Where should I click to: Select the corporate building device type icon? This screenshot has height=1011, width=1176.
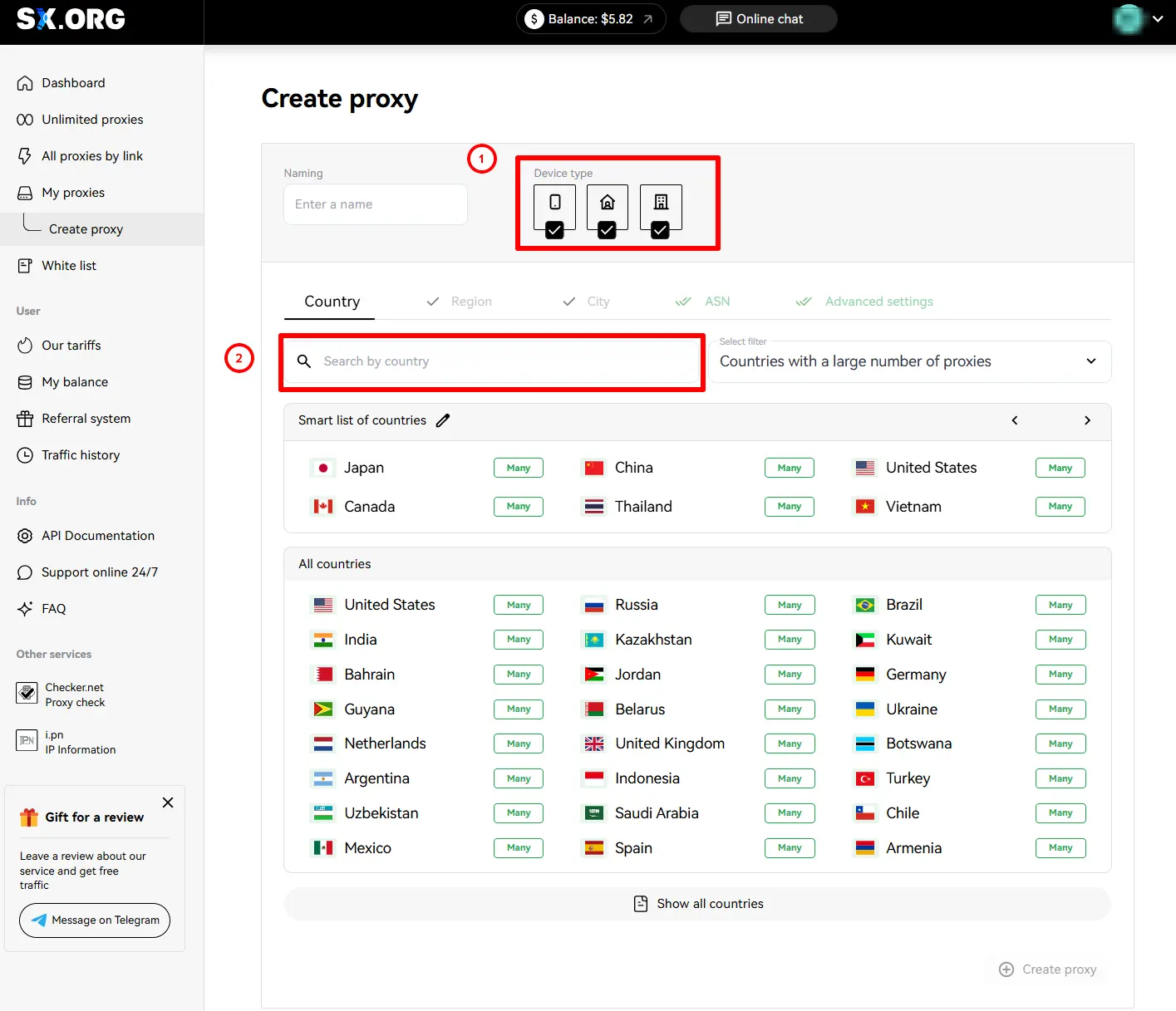click(x=661, y=203)
